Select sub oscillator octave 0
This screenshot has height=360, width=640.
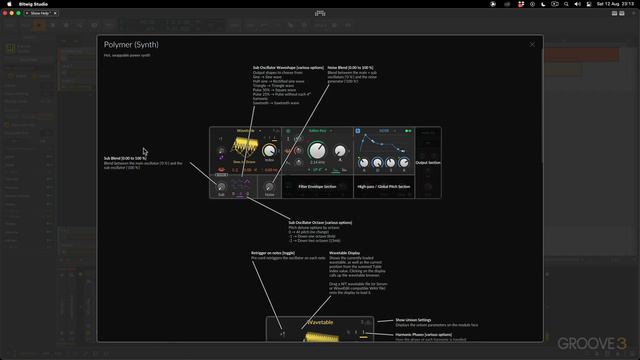pyautogui.click(x=233, y=194)
